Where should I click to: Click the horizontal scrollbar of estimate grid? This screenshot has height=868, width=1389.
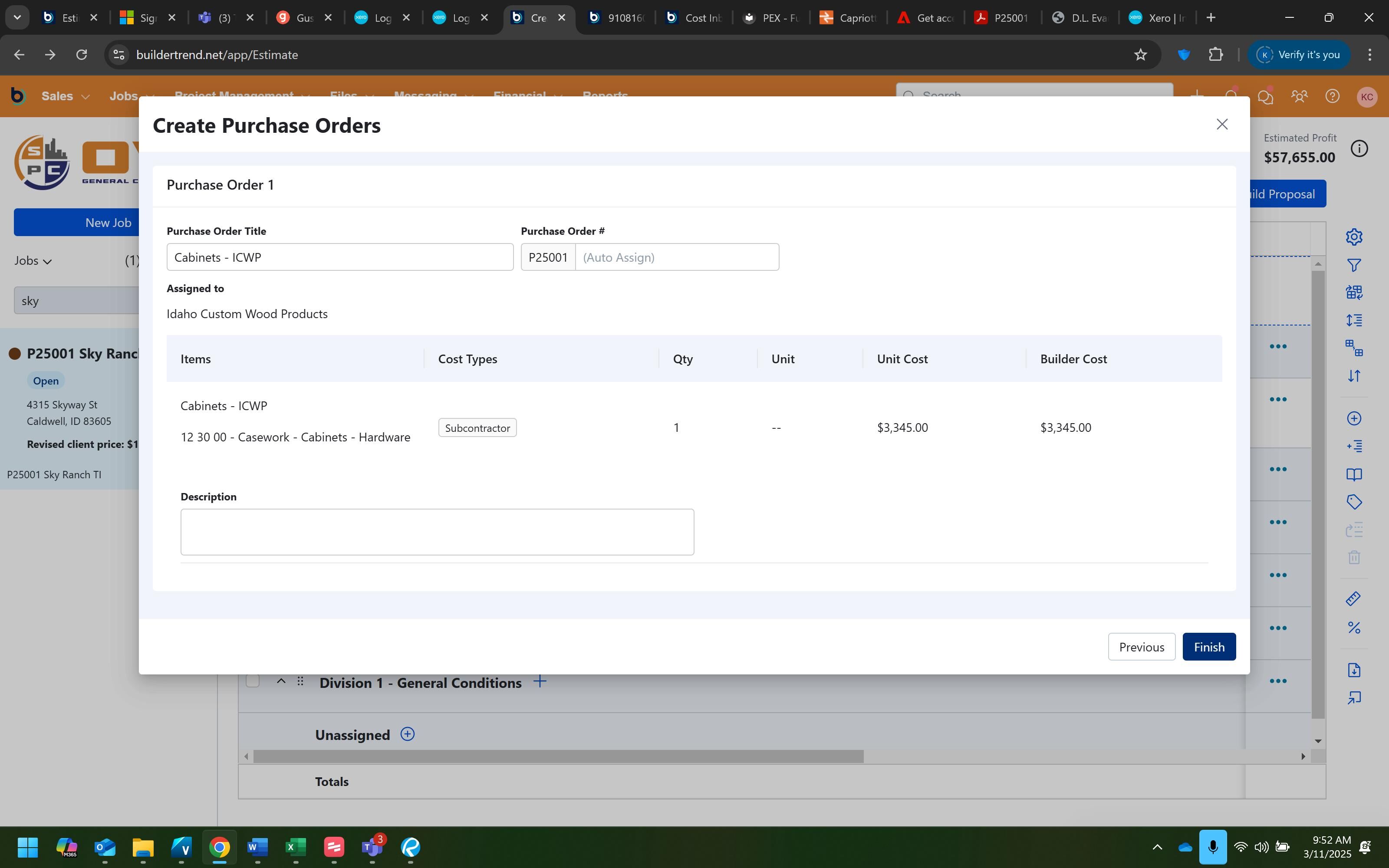558,756
